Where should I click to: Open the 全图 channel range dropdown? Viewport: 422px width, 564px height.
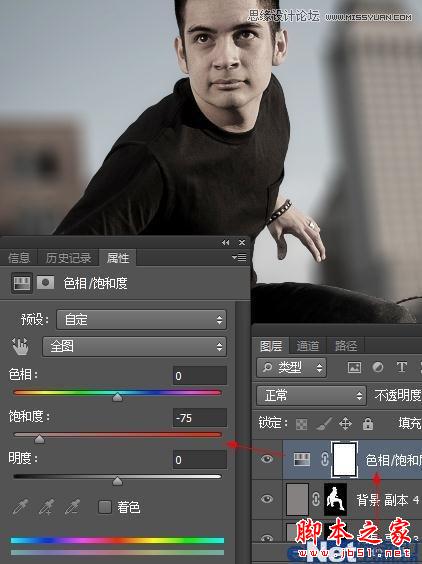coord(135,347)
